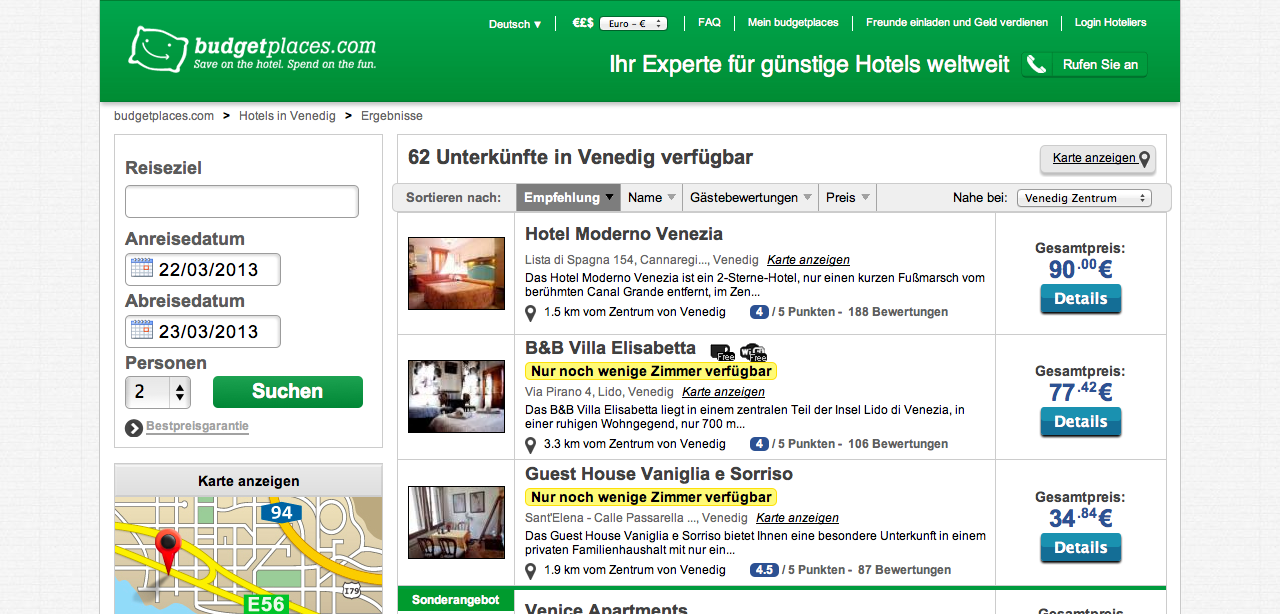Image resolution: width=1280 pixels, height=614 pixels.
Task: Click the phone icon beside Rufen Sie an
Action: 1037,65
